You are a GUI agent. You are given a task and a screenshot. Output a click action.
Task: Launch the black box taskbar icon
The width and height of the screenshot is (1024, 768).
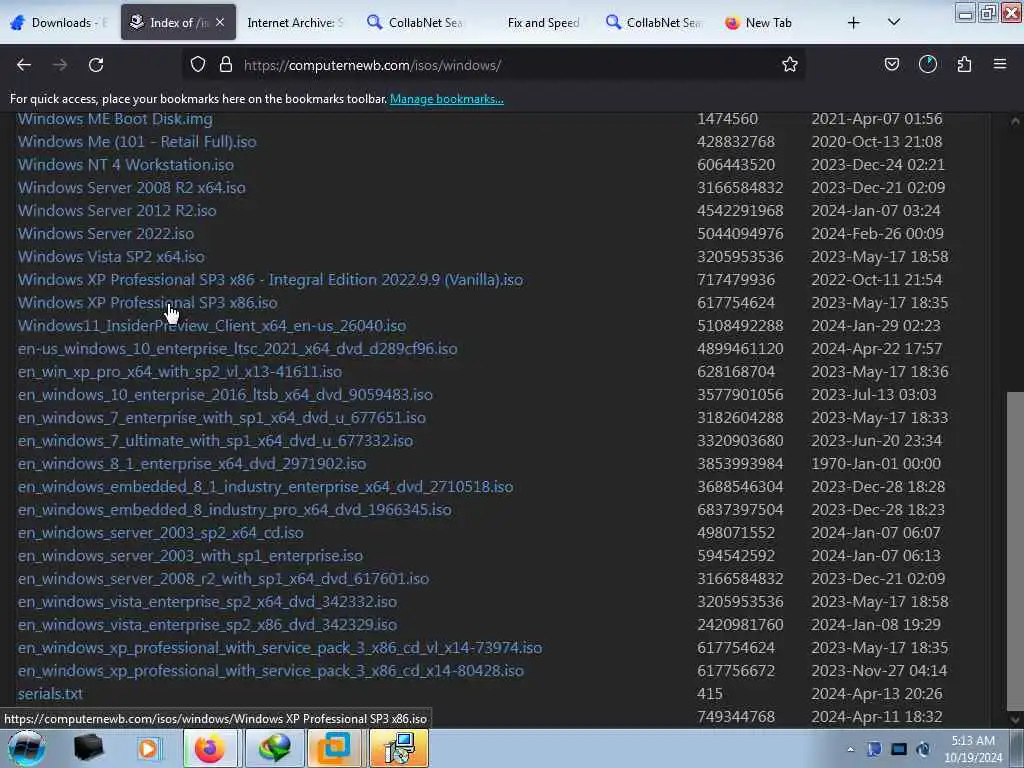(88, 748)
